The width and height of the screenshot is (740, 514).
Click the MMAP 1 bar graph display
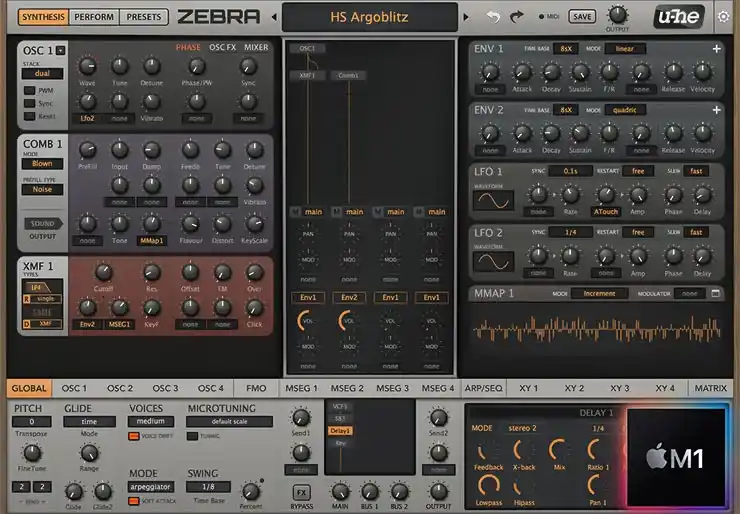[597, 329]
